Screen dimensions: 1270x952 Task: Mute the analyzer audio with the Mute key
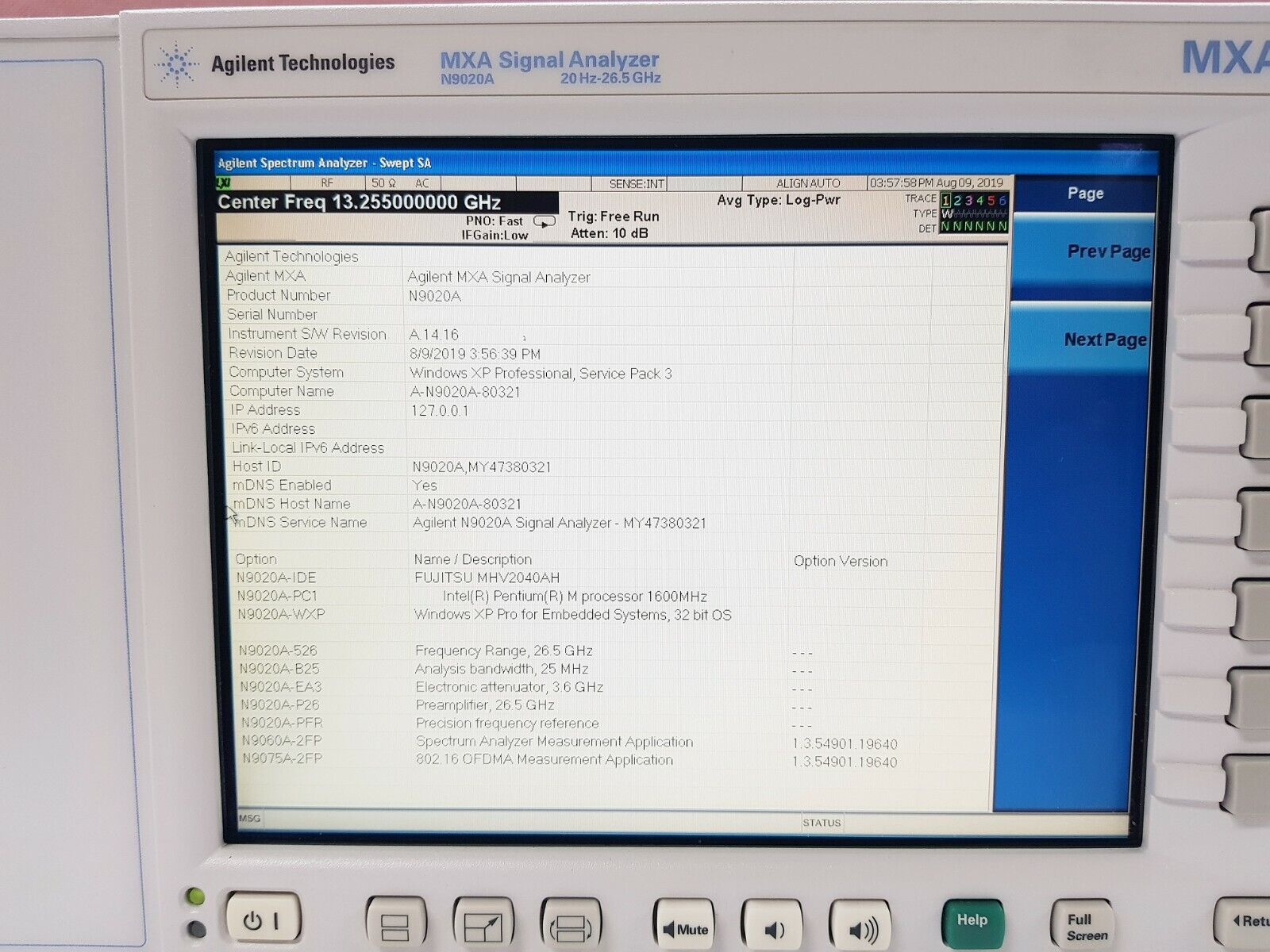[683, 927]
